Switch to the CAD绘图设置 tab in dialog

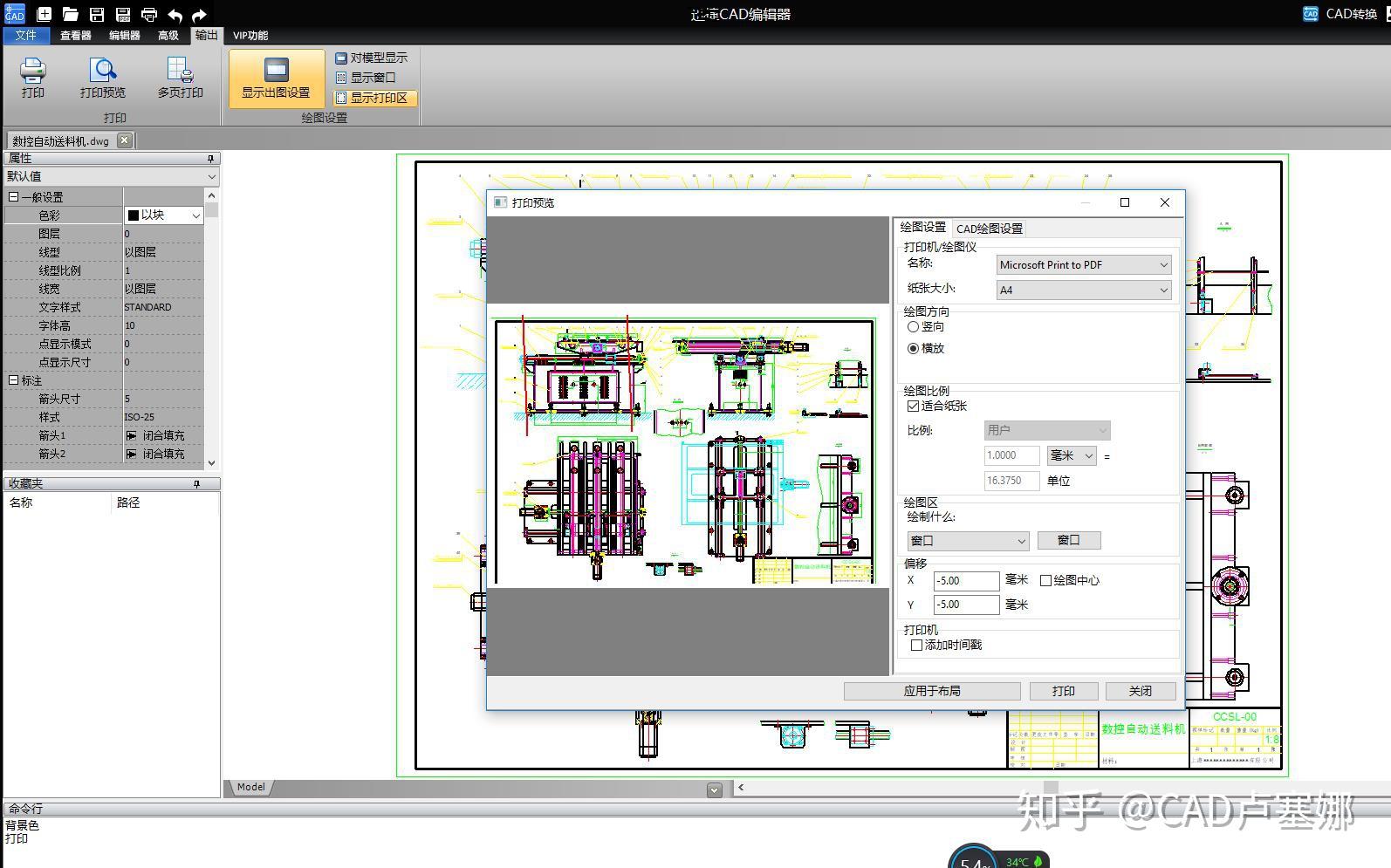(990, 229)
